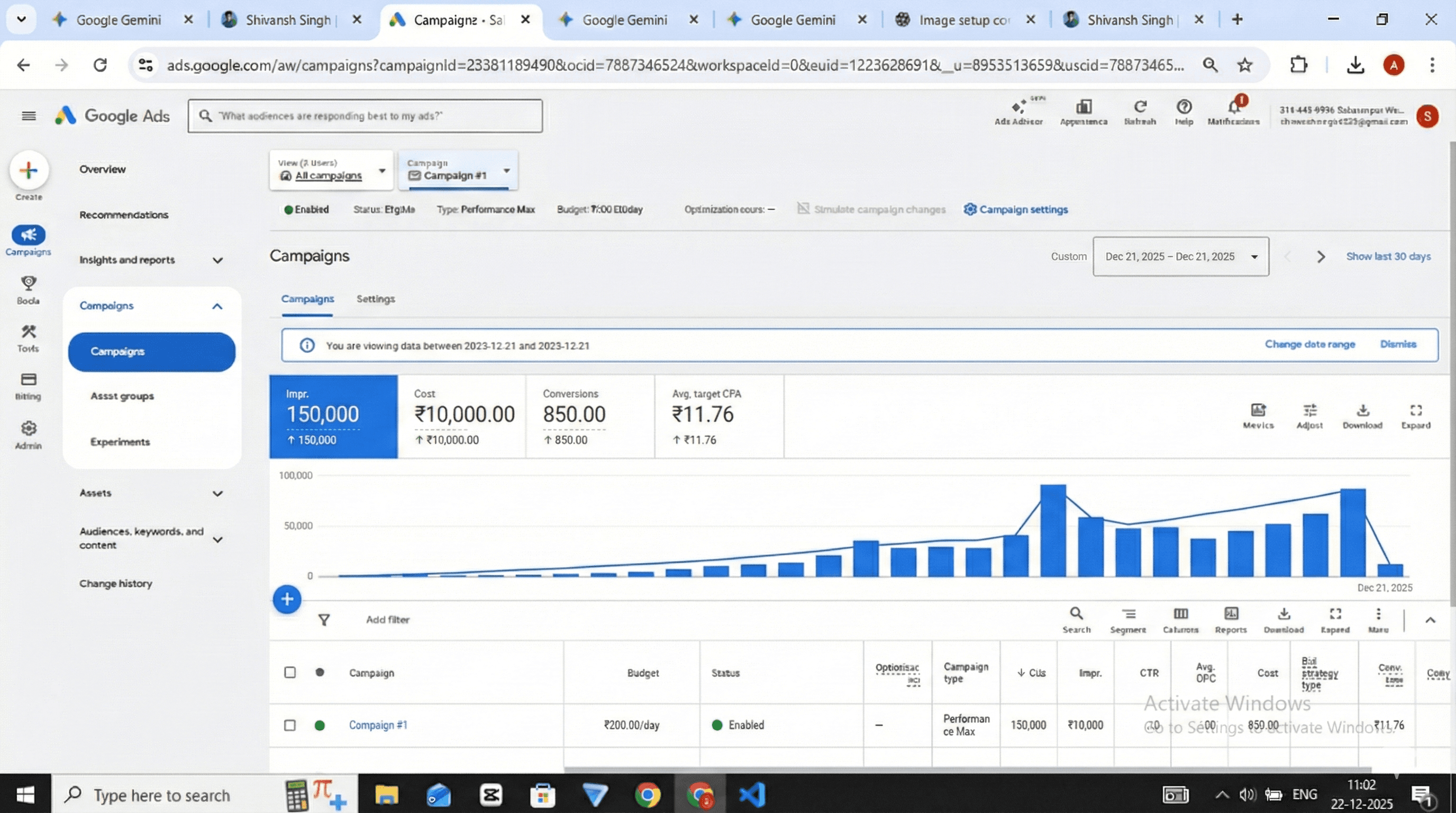This screenshot has height=813, width=1456.
Task: Click the chart Adjust icon
Action: coord(1309,410)
